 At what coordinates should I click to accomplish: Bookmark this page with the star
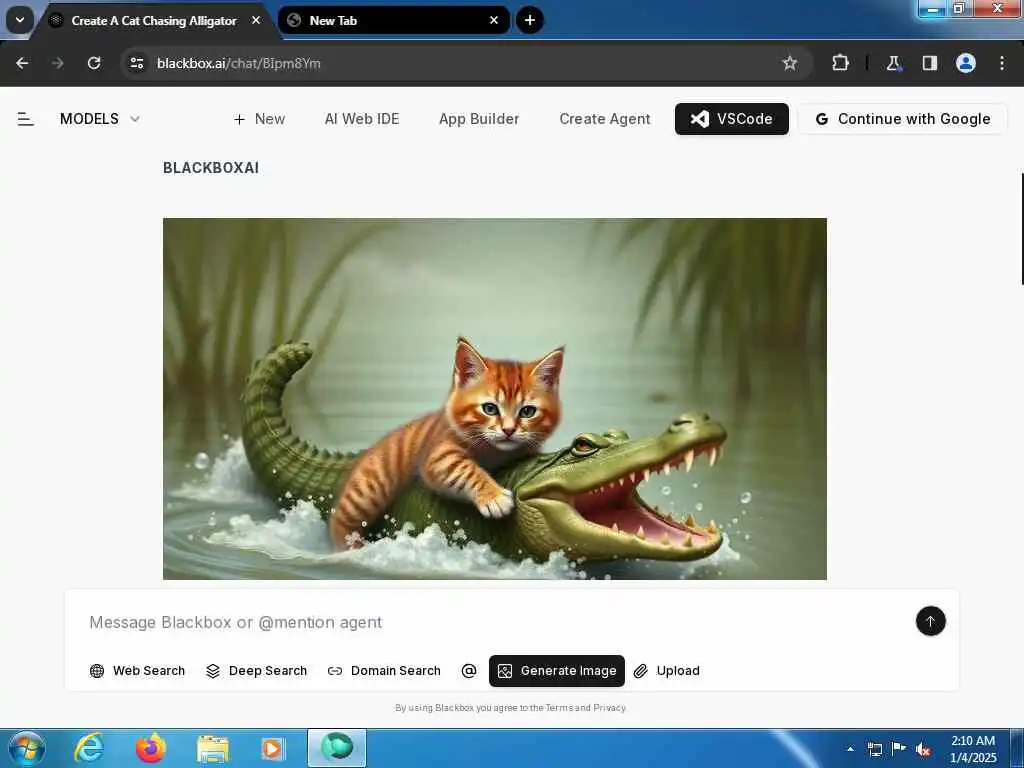pos(790,63)
